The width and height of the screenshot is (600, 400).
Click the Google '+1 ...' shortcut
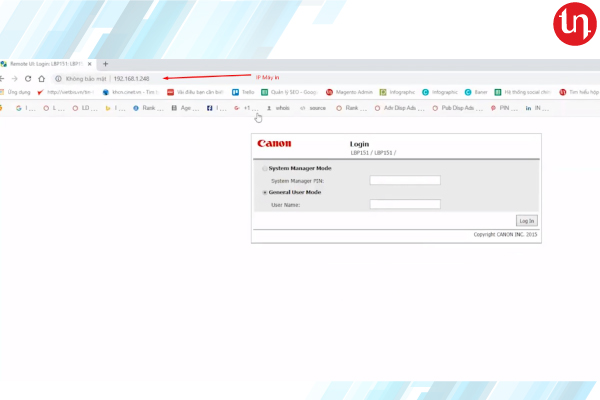(246, 108)
